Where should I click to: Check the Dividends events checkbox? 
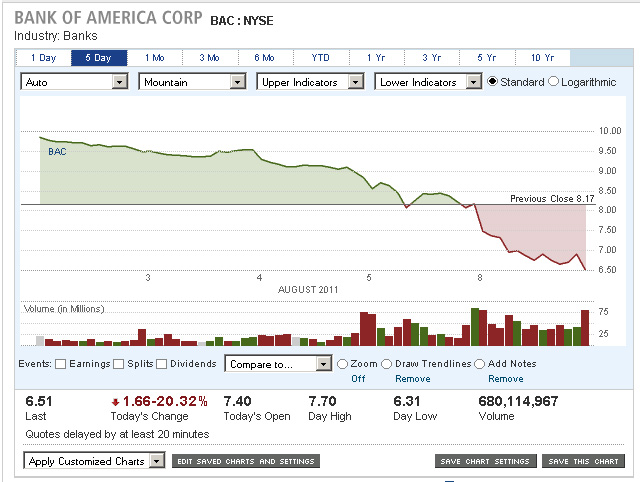point(162,364)
